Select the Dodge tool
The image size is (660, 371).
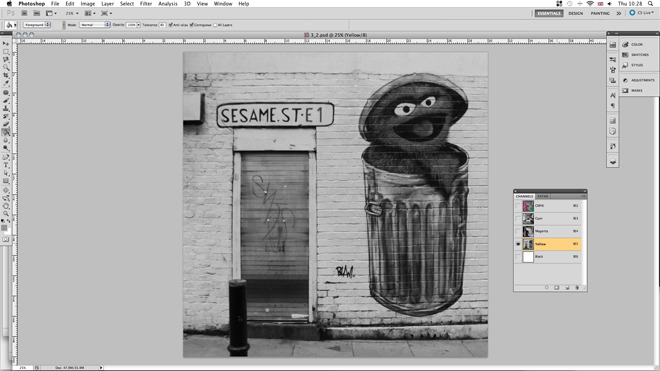[x=6, y=148]
